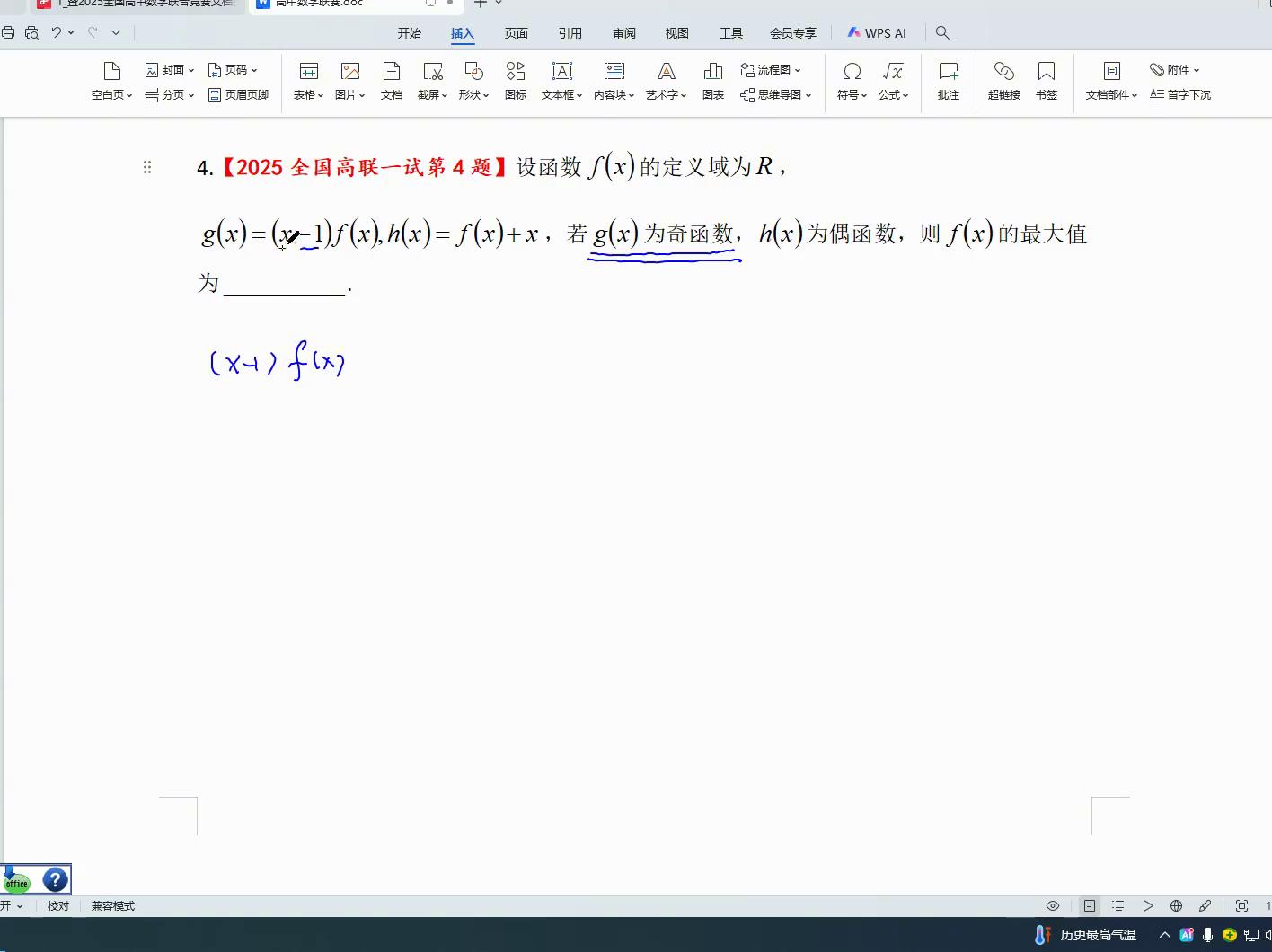Viewport: 1272px width, 952px height.
Task: Click the 图表 chart icon
Action: pyautogui.click(x=712, y=72)
